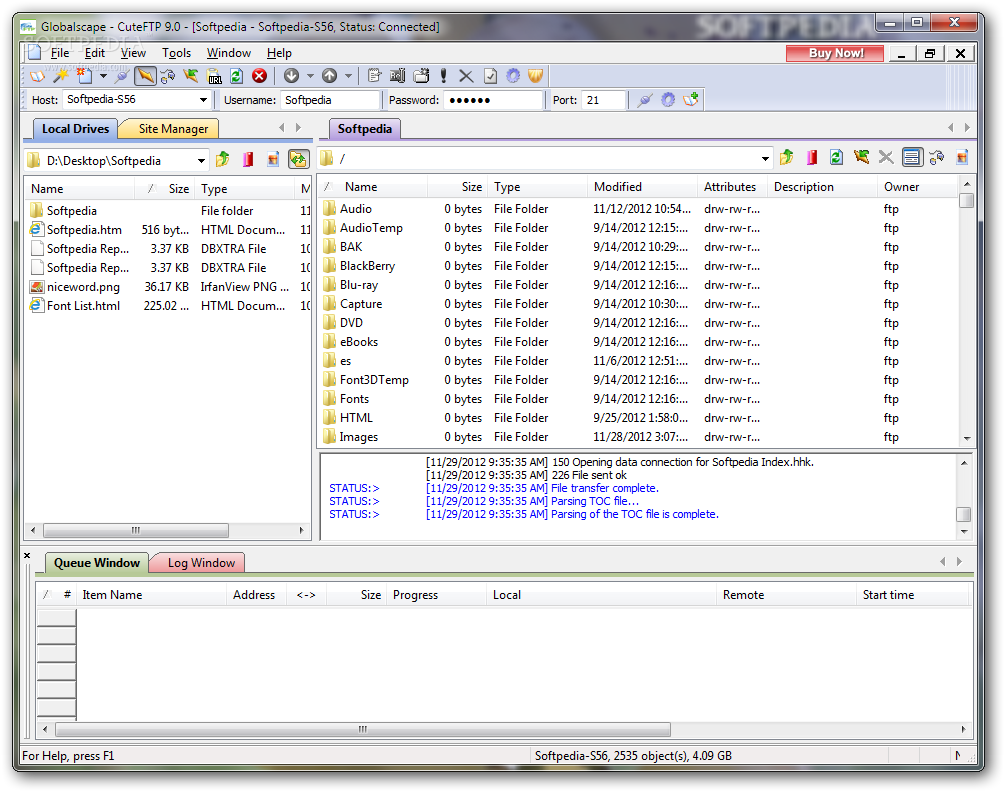Click the Password input field

493,100
